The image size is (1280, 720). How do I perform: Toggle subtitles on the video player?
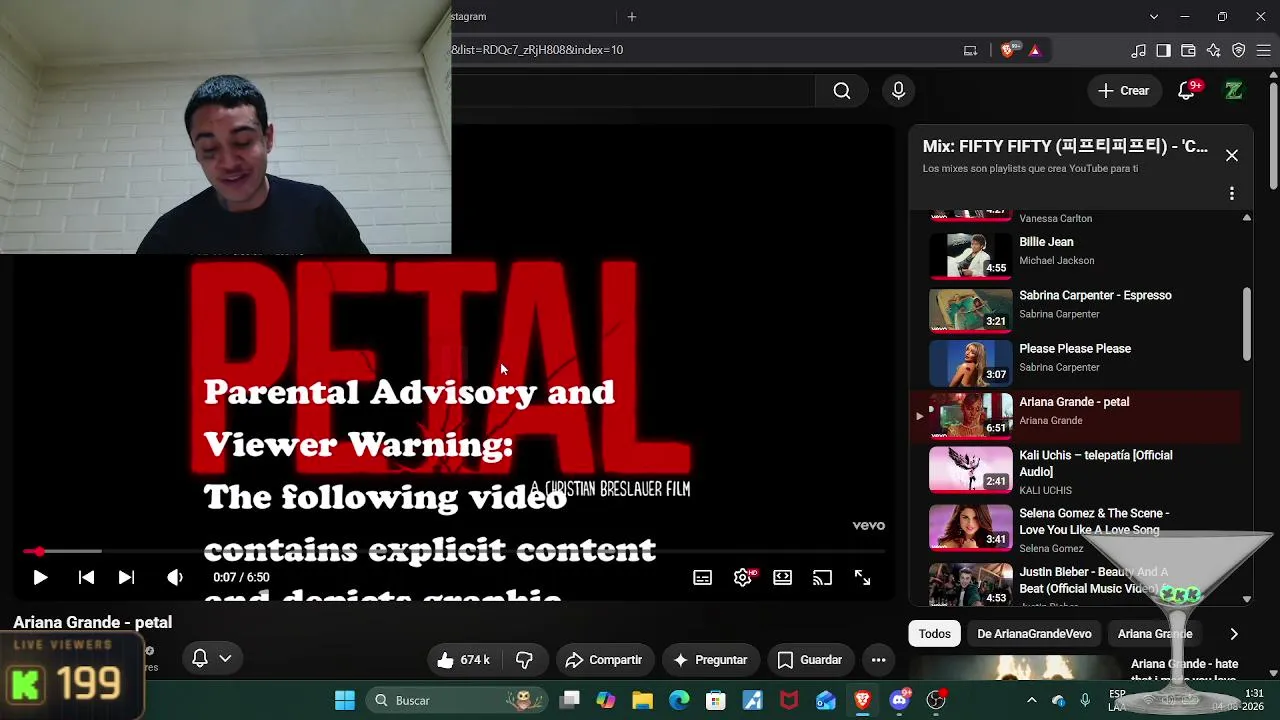point(703,577)
